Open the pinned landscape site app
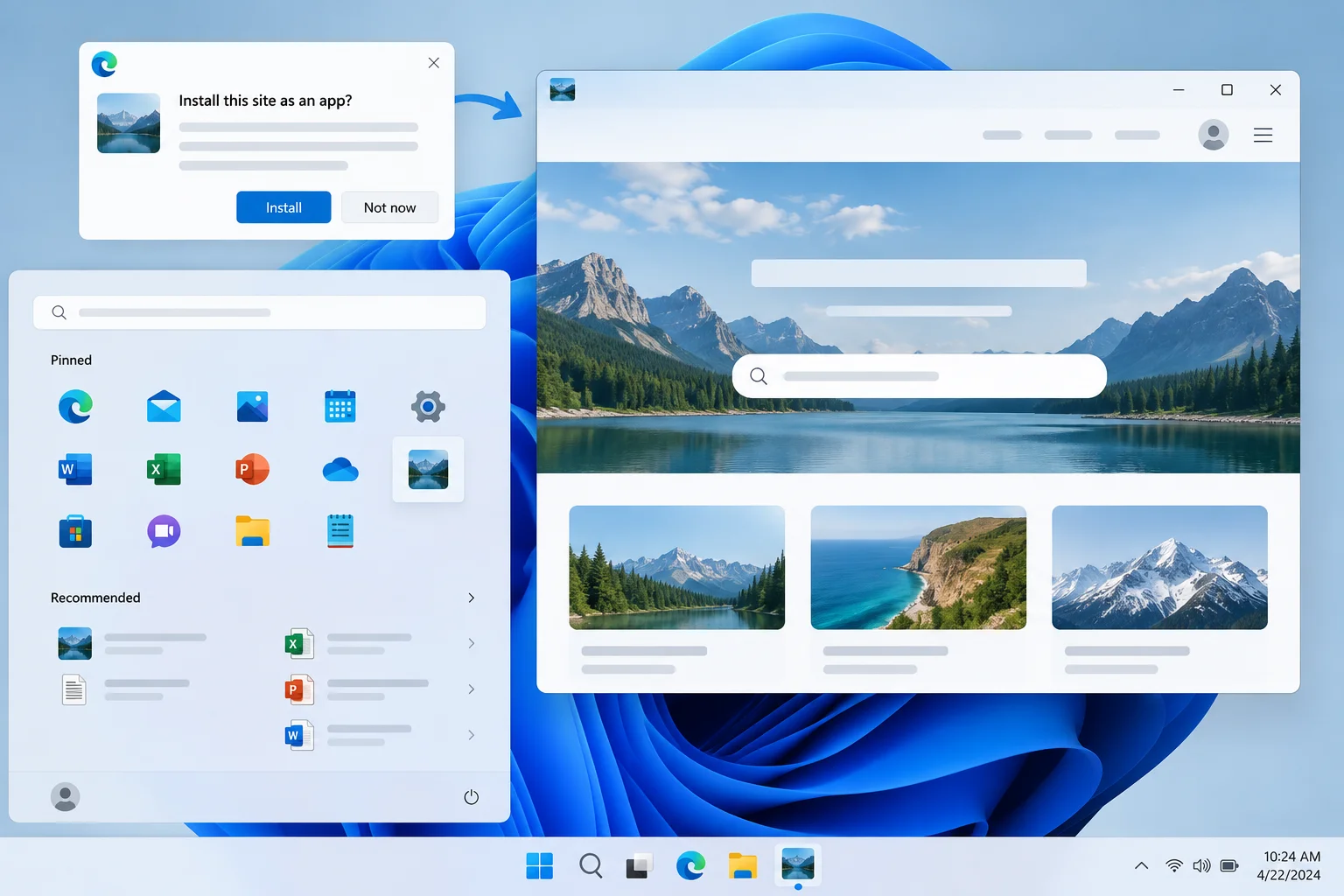1344x896 pixels. tap(428, 470)
